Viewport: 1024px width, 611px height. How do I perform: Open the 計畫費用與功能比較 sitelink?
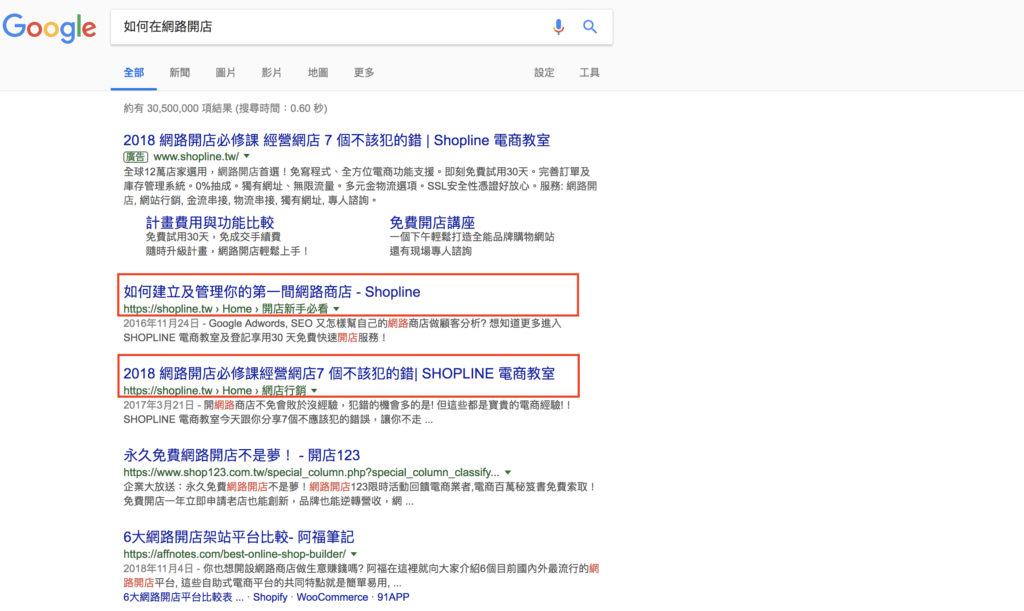[210, 223]
